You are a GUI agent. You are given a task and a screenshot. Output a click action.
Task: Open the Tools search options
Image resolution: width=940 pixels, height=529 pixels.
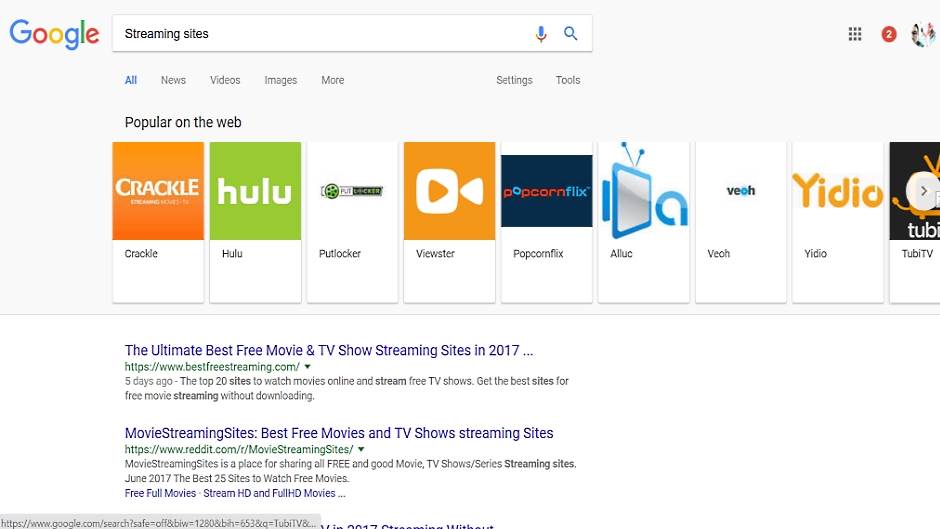568,80
